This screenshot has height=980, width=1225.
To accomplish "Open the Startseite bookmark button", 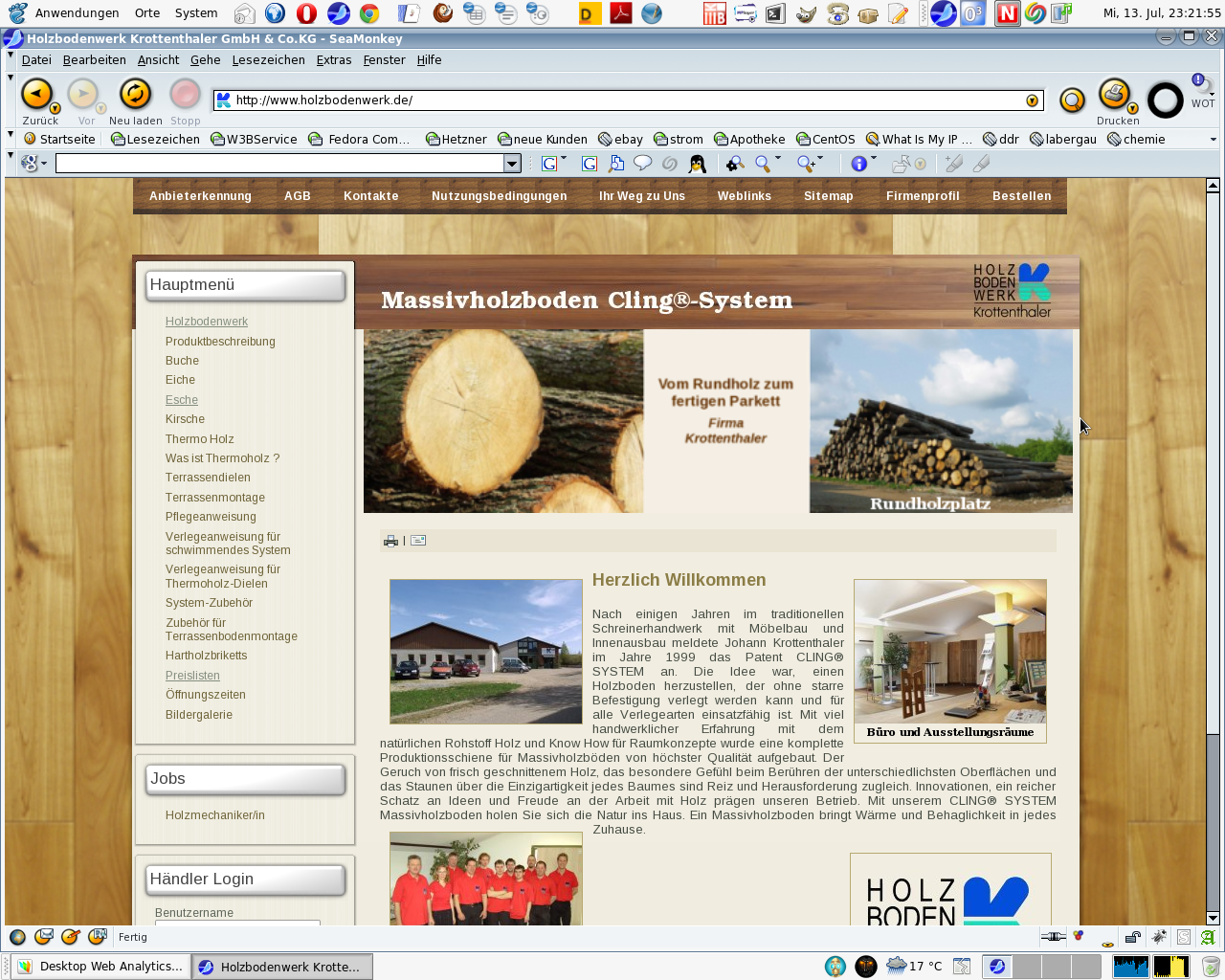I will coord(59,140).
